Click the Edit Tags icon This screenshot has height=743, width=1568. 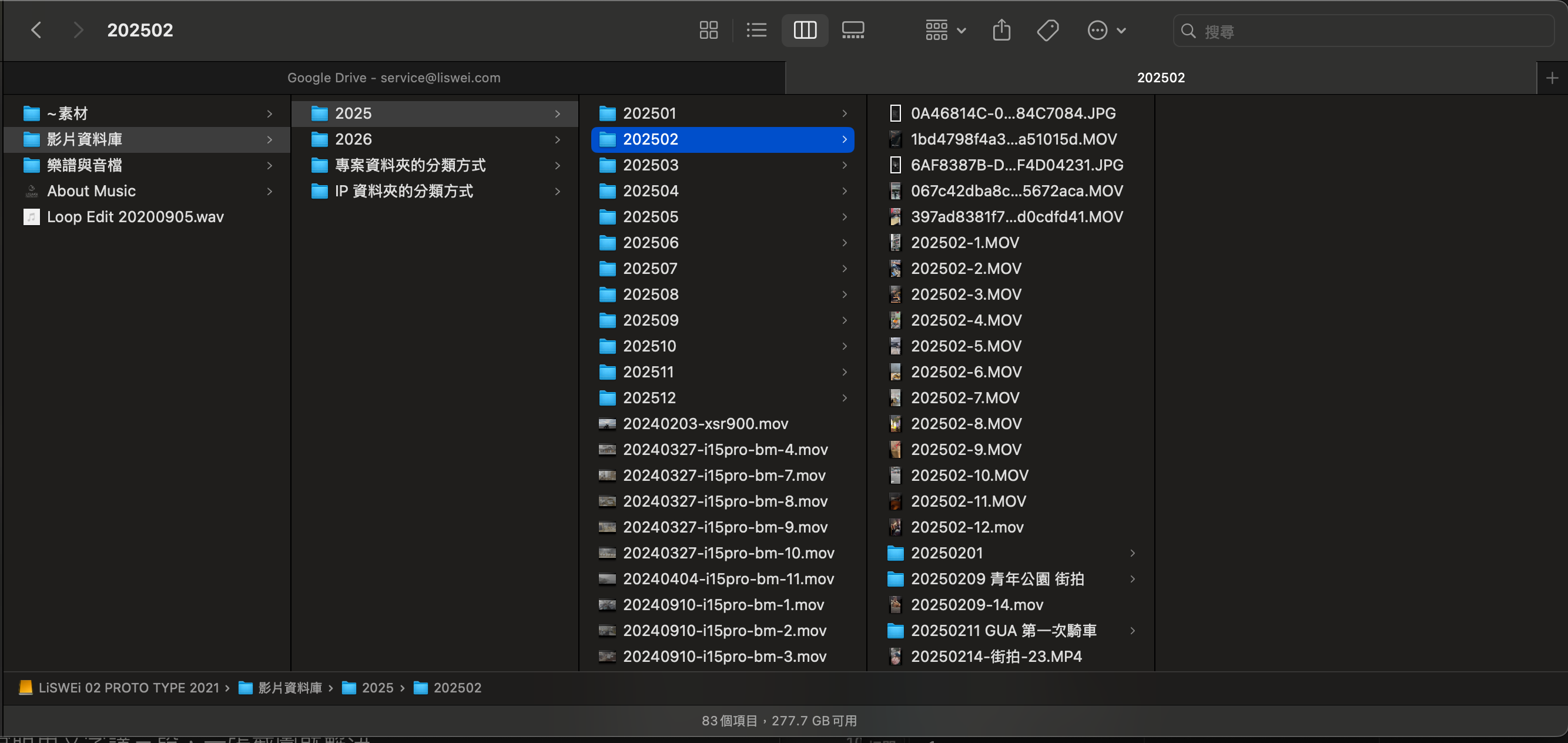coord(1047,31)
